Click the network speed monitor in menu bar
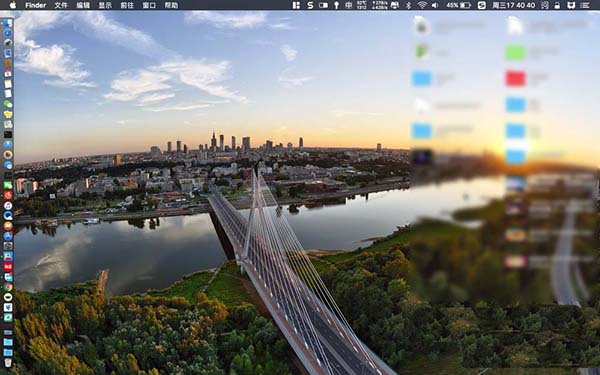 tap(380, 5)
